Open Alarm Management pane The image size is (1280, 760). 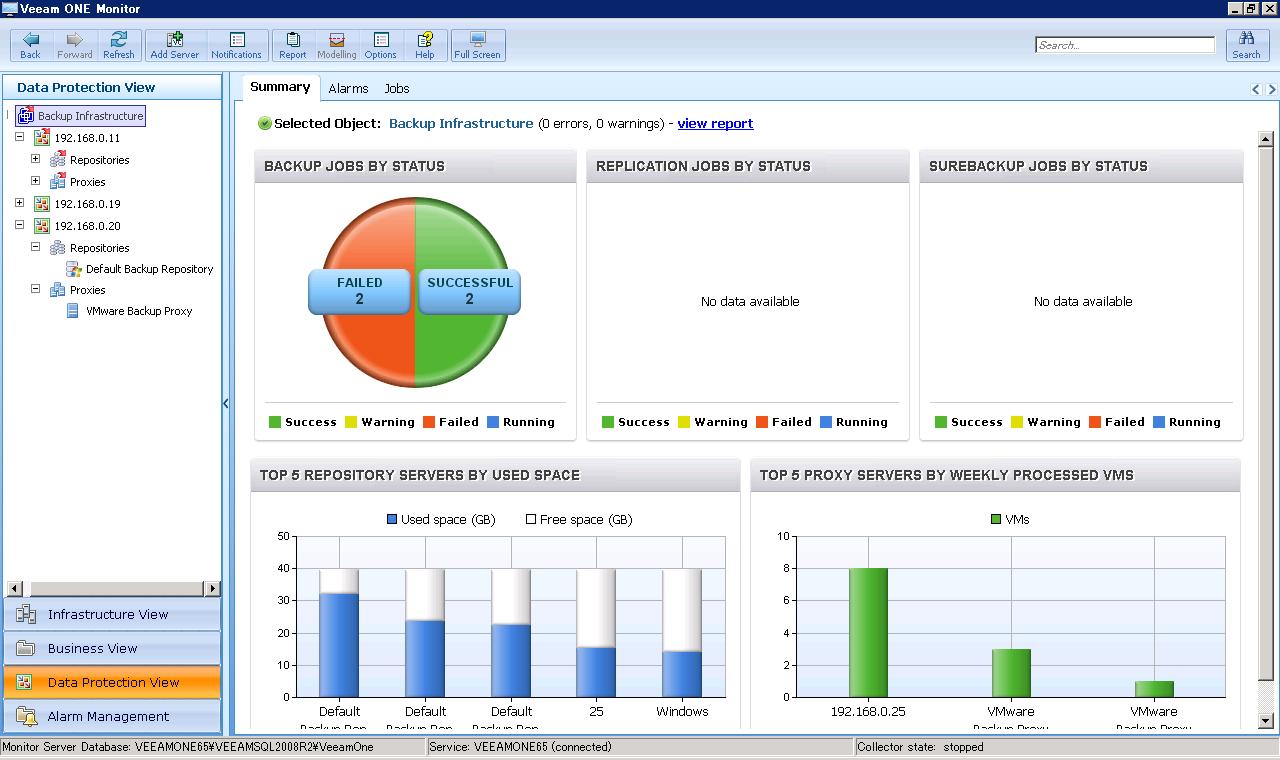tap(112, 717)
